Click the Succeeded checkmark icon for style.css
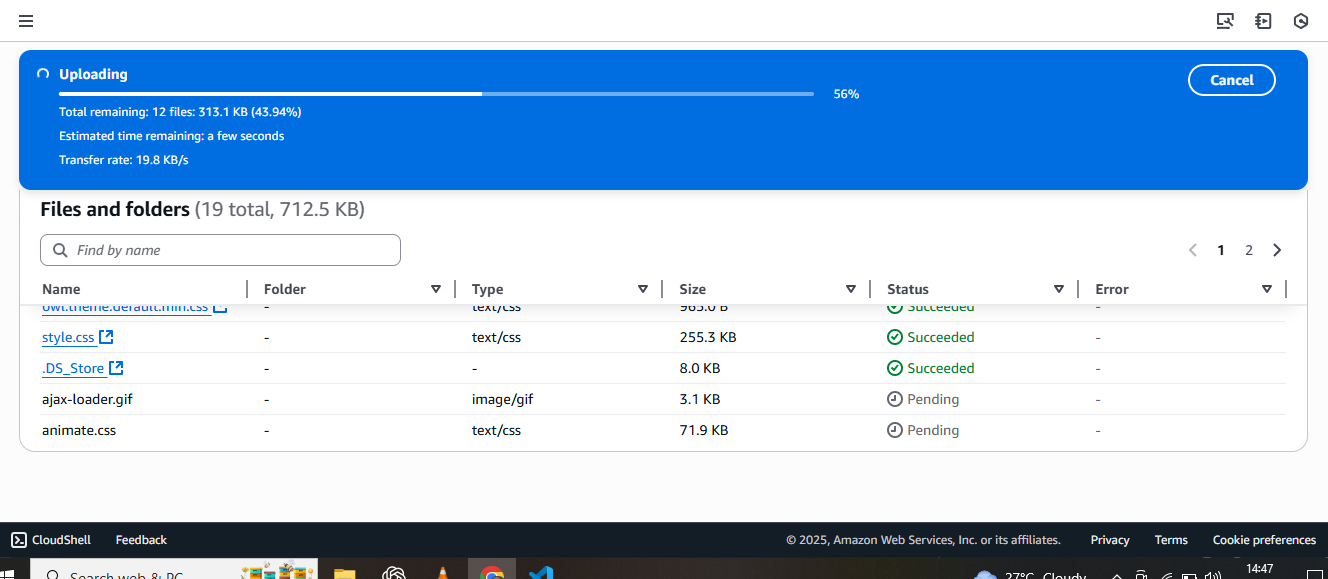 click(x=895, y=337)
